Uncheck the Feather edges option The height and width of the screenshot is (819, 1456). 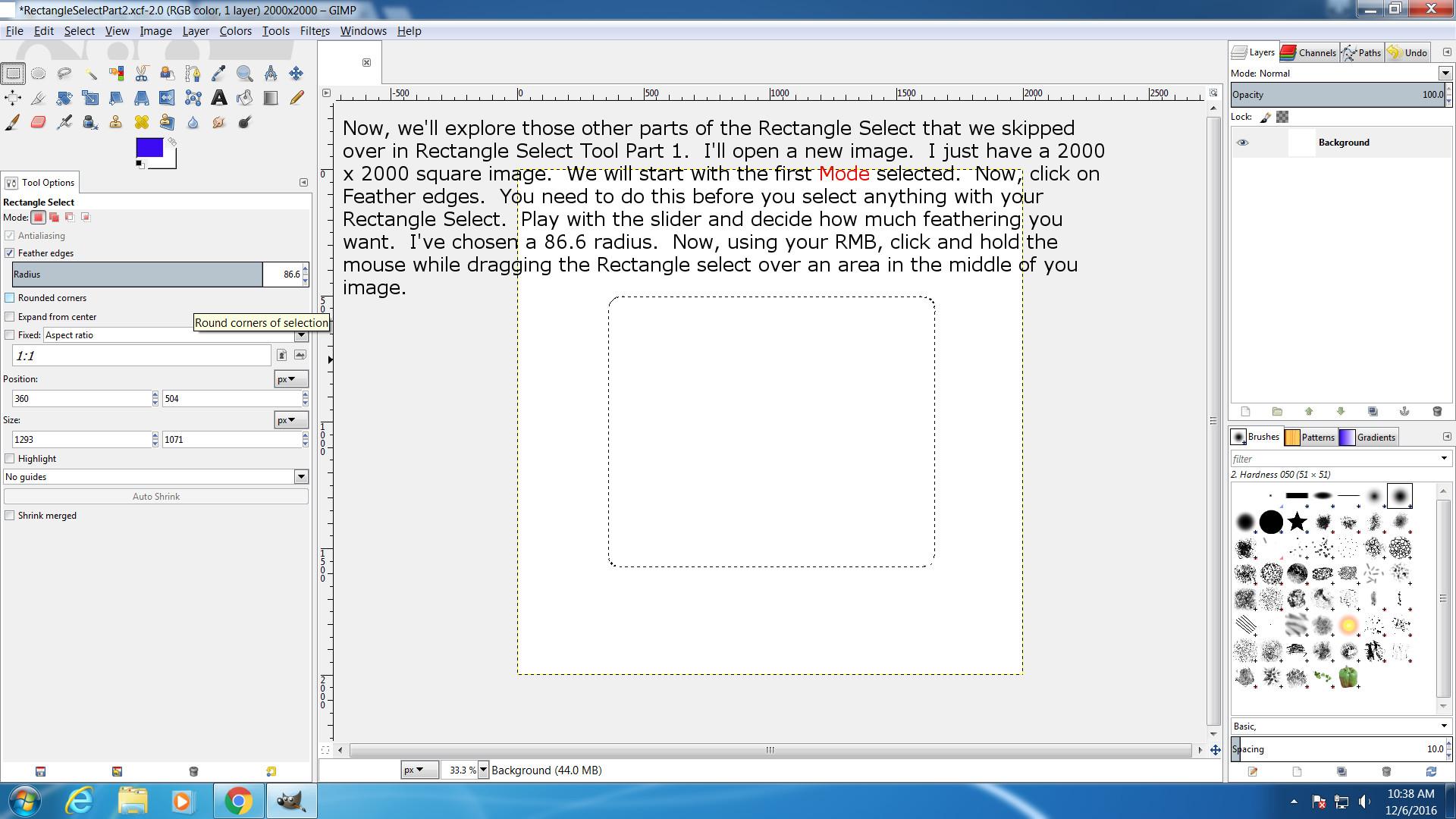[10, 253]
